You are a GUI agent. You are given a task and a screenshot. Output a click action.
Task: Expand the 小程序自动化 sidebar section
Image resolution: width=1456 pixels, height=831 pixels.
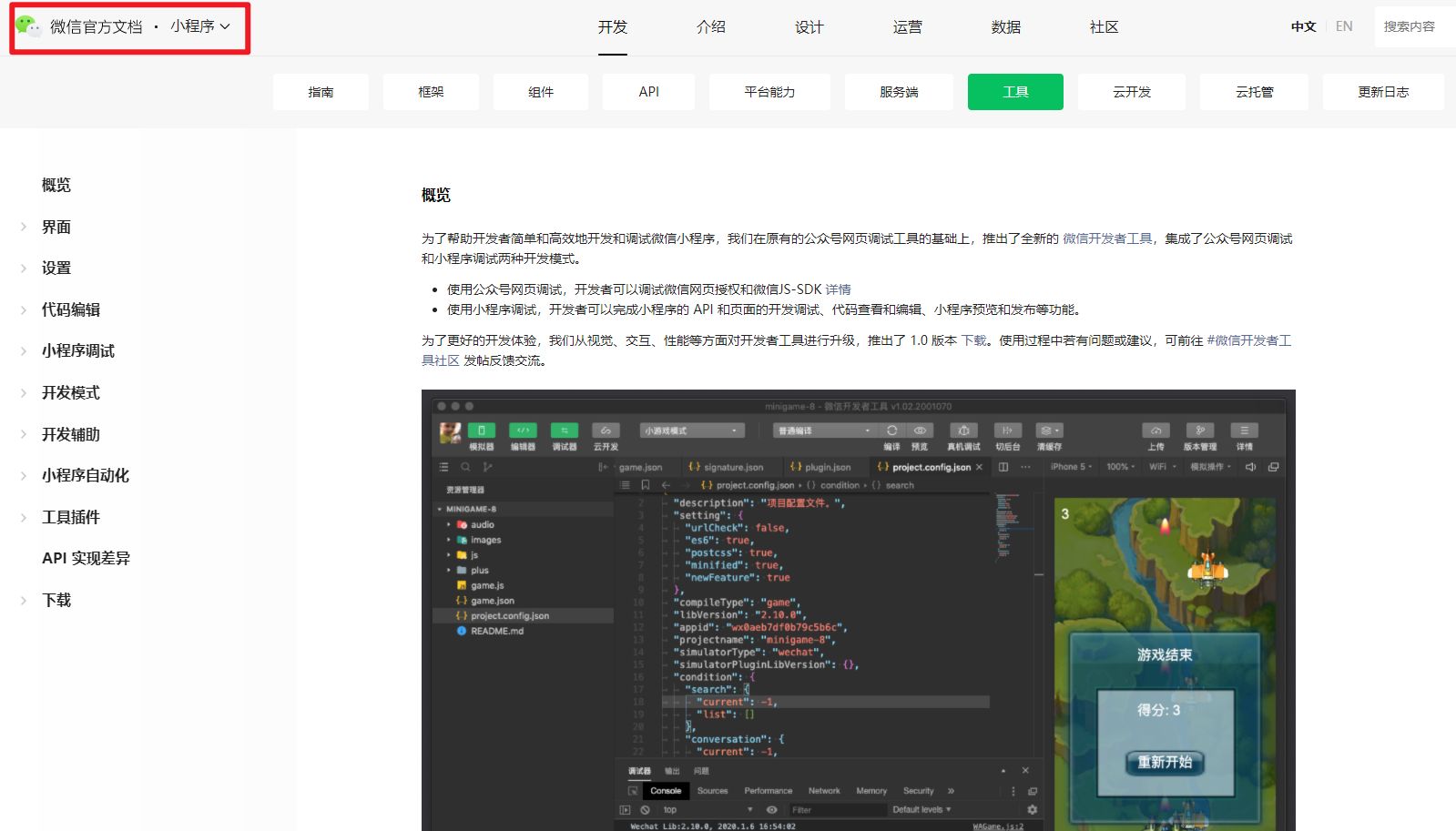pyautogui.click(x=86, y=476)
